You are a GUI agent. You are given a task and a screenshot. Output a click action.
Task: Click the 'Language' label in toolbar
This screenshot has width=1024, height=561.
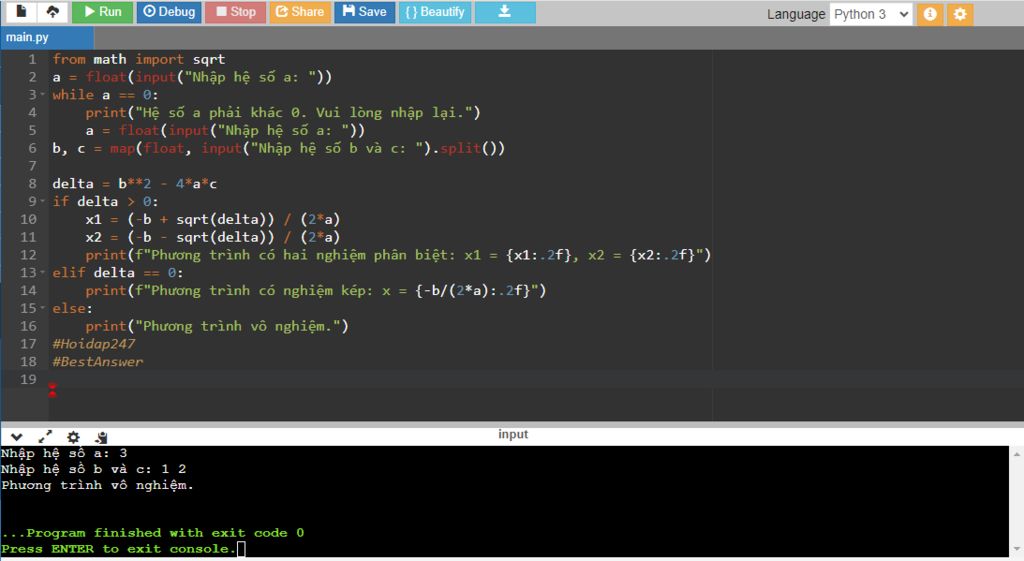[x=796, y=14]
